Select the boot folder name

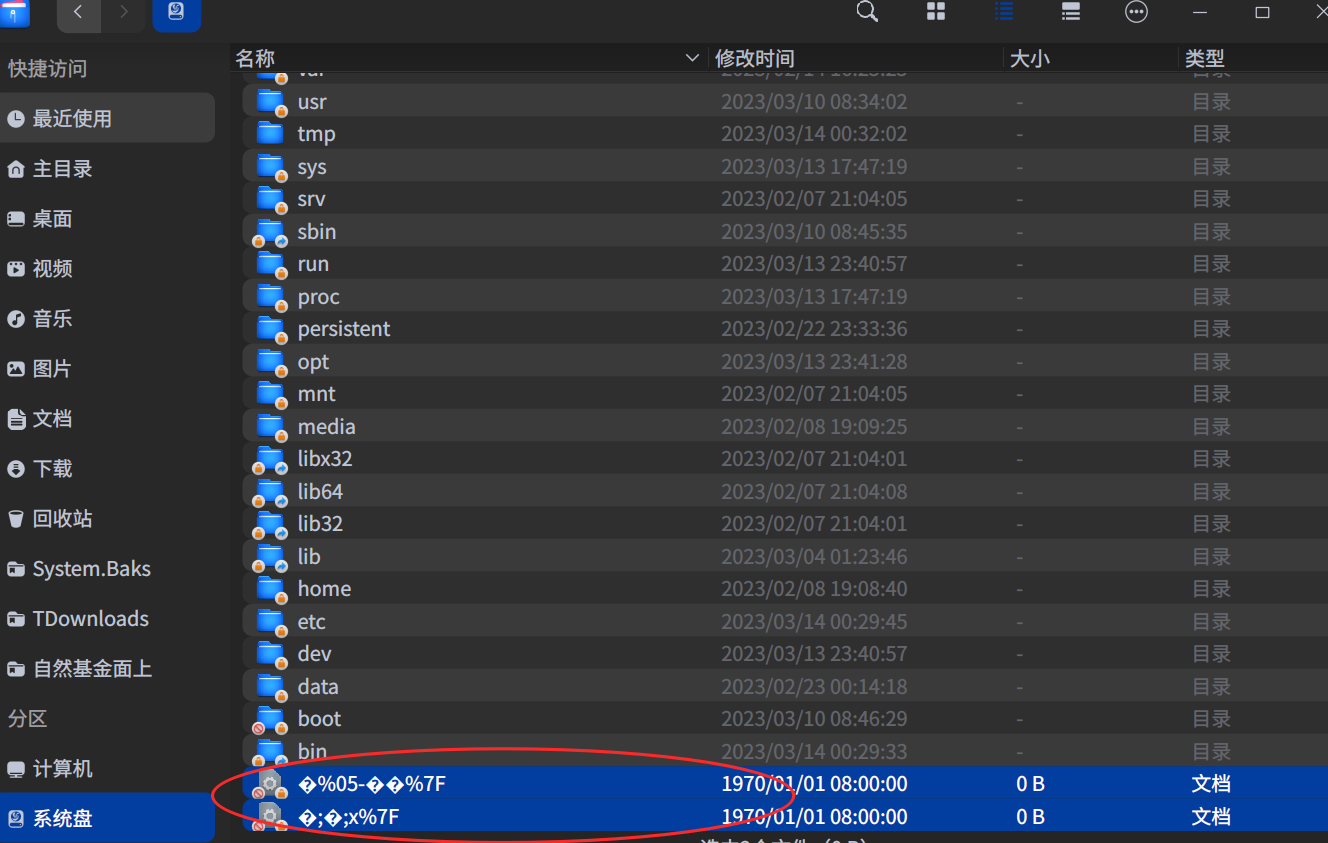click(319, 719)
